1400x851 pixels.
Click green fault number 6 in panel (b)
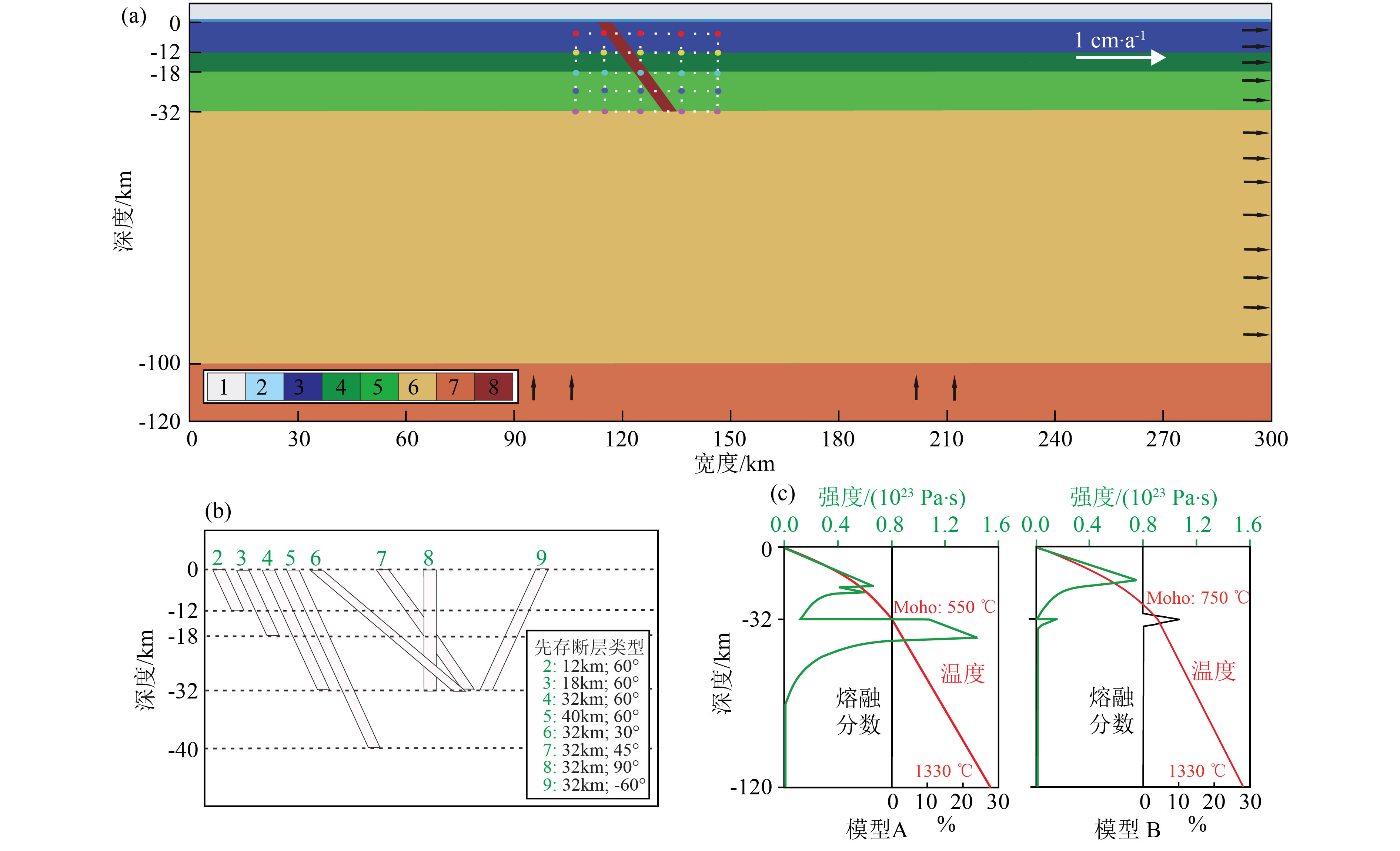(x=315, y=558)
